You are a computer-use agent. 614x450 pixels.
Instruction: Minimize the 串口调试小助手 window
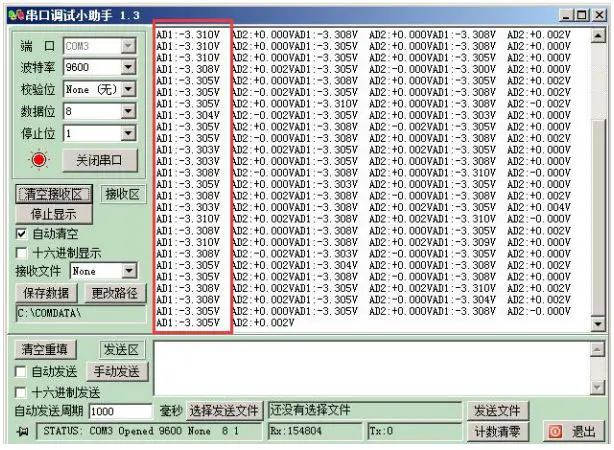(566, 15)
